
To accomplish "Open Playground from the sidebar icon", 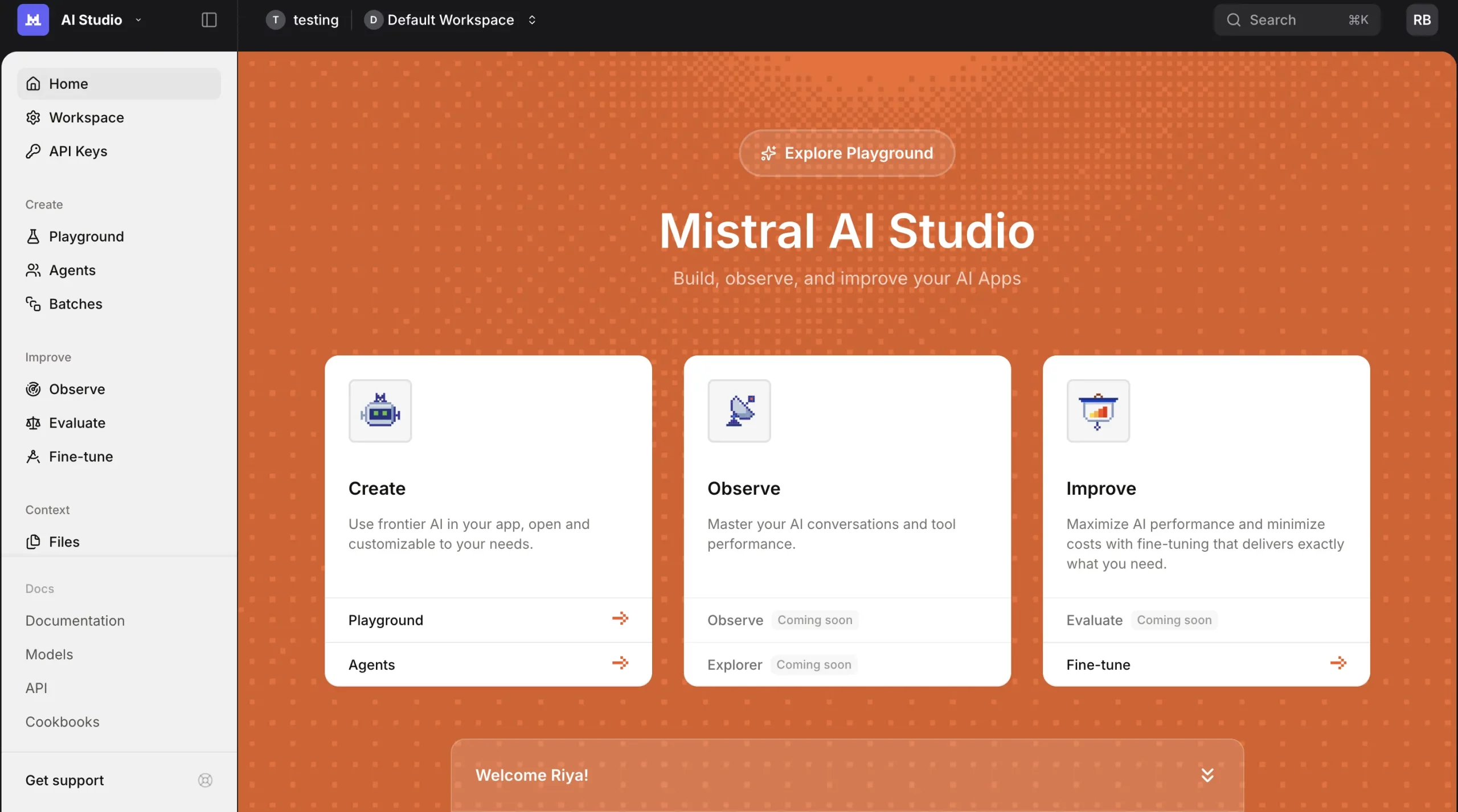I will (x=33, y=236).
